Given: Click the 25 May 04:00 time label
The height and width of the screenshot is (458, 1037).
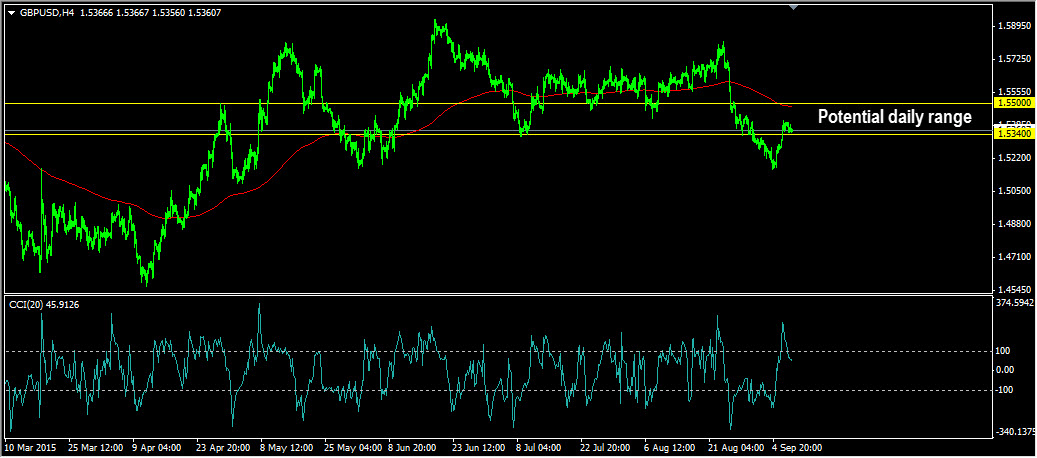Looking at the screenshot, I should pyautogui.click(x=352, y=447).
